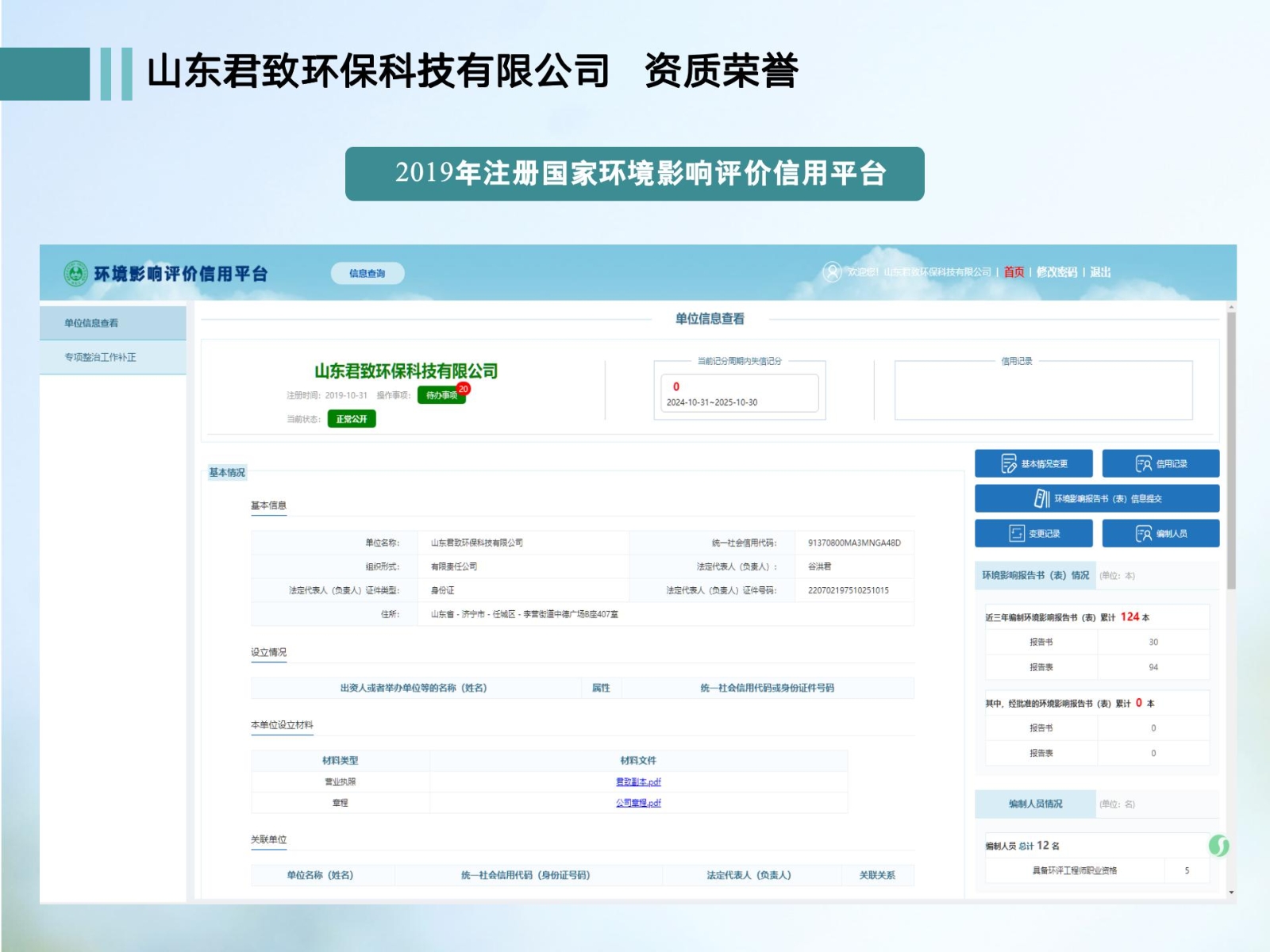Viewport: 1270px width, 952px height.
Task: Open 待办事项 green button
Action: (x=441, y=395)
